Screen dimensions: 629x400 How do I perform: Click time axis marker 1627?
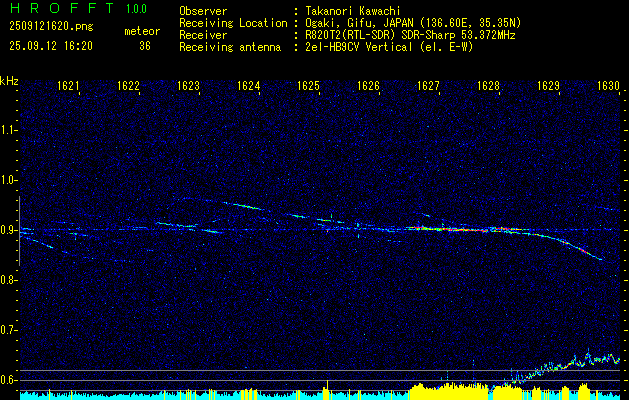[428, 86]
